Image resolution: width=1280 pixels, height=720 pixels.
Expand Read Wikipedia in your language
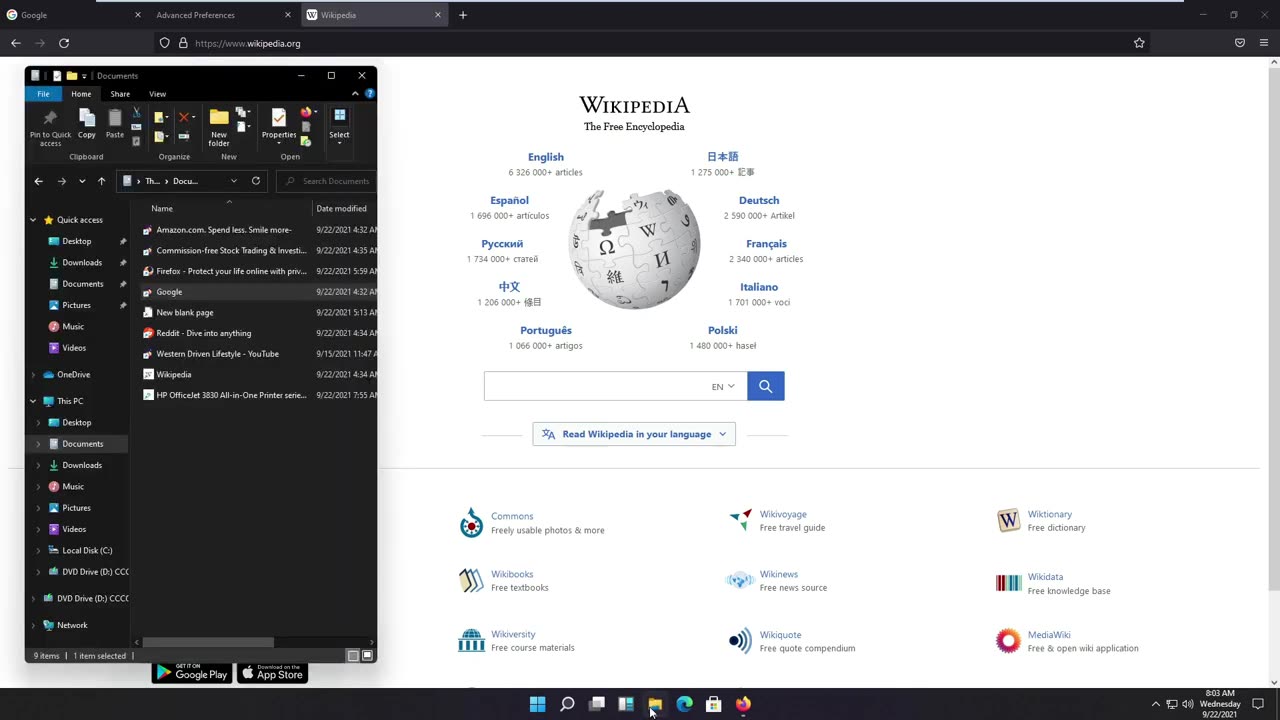click(x=634, y=434)
